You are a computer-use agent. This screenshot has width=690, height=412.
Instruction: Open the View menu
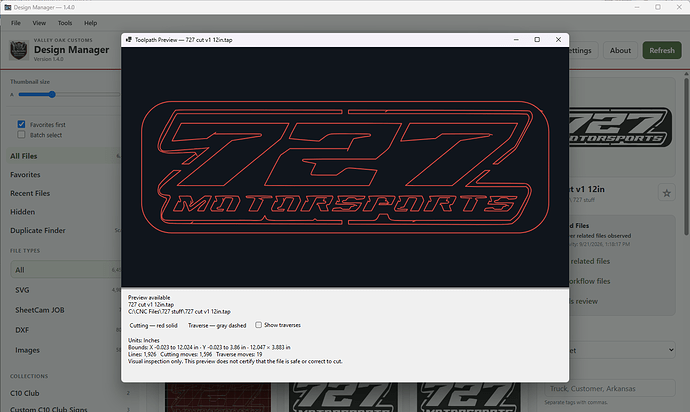39,23
